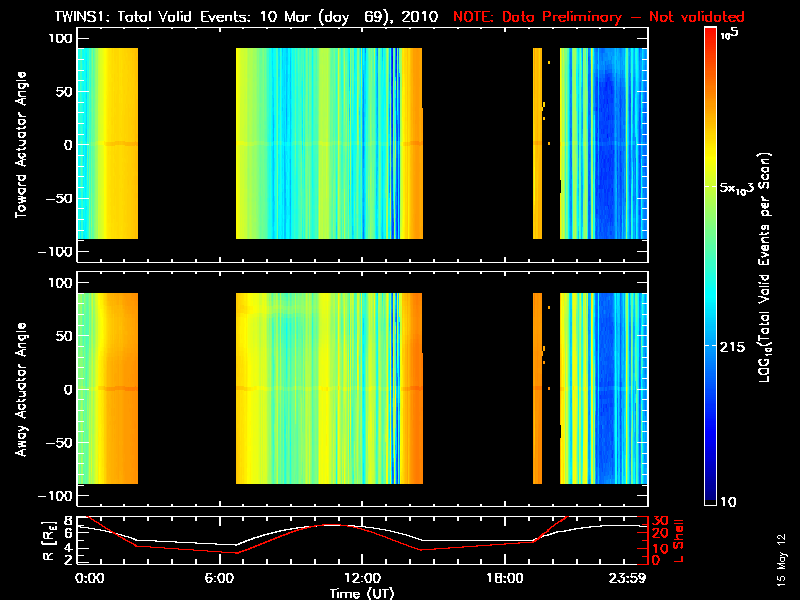Image resolution: width=800 pixels, height=600 pixels.
Task: Click the "30" tick on L Shell axis
Action: click(657, 521)
